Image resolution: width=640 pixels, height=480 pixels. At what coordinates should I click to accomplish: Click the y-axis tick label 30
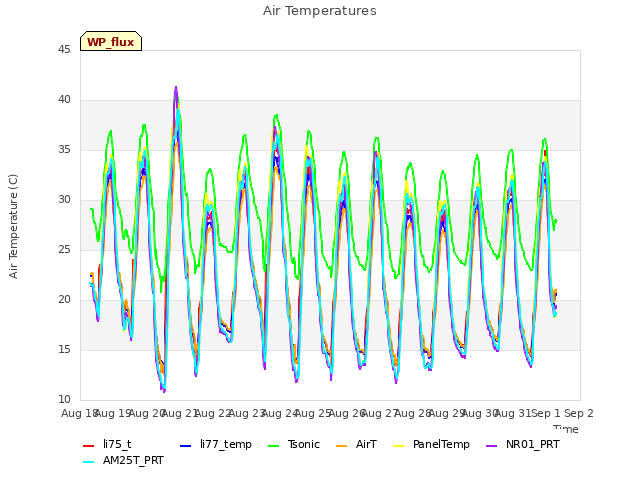pyautogui.click(x=64, y=200)
